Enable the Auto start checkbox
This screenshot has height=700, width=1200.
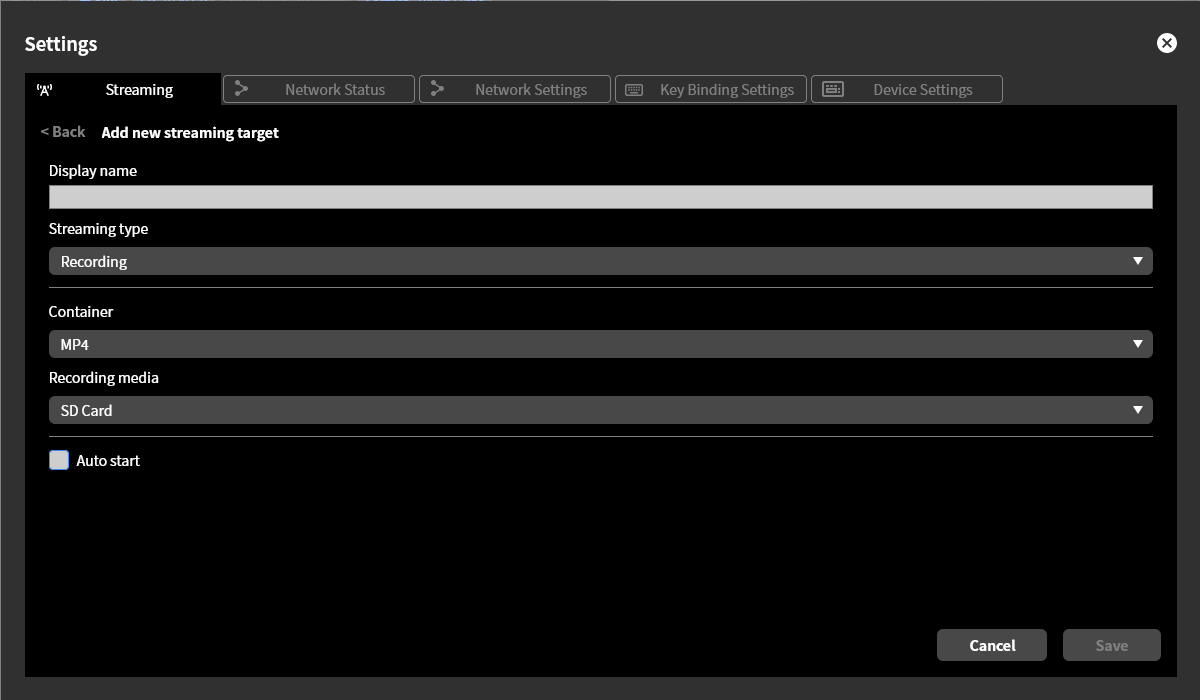(59, 460)
